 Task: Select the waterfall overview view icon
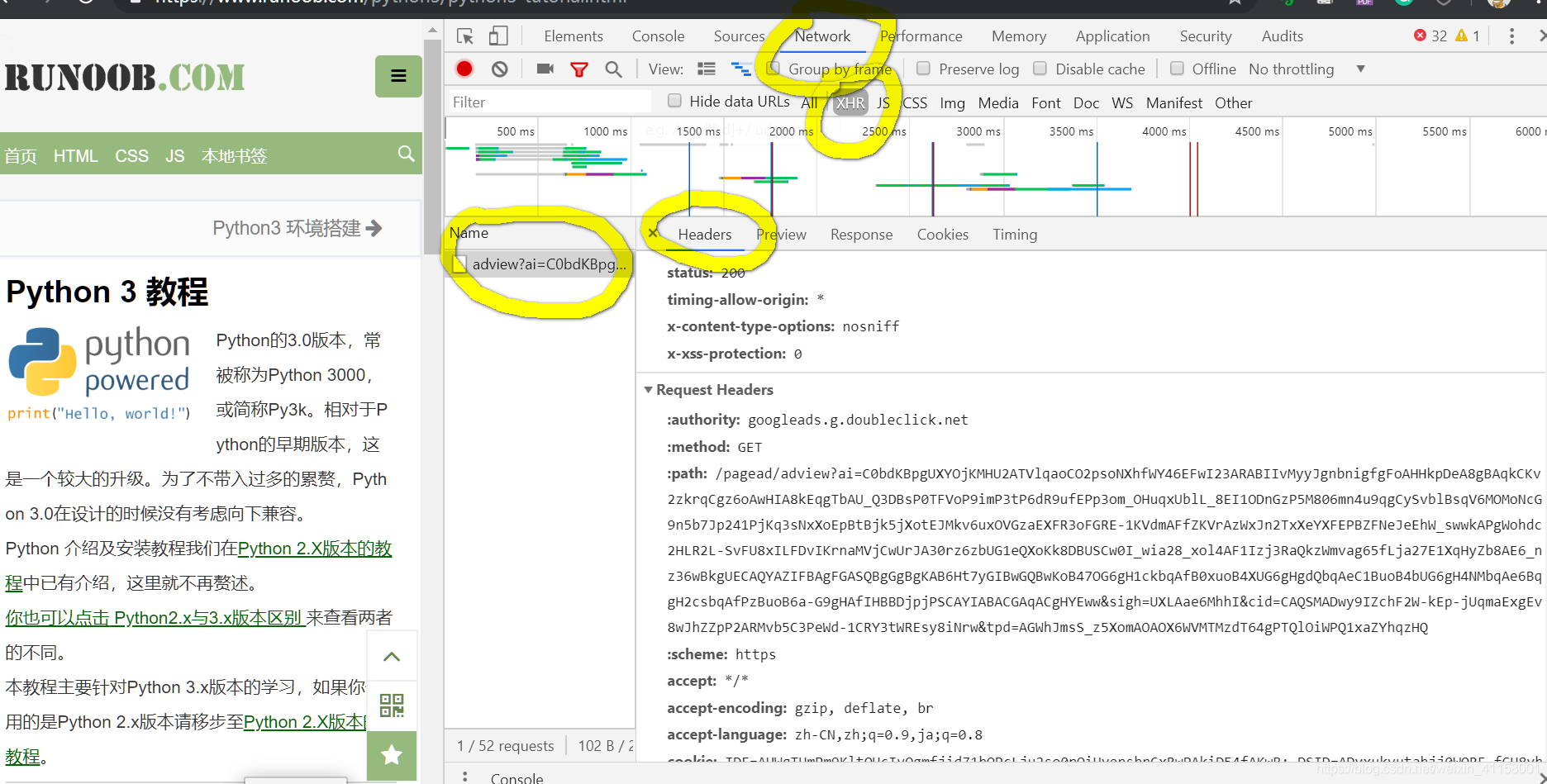tap(741, 69)
